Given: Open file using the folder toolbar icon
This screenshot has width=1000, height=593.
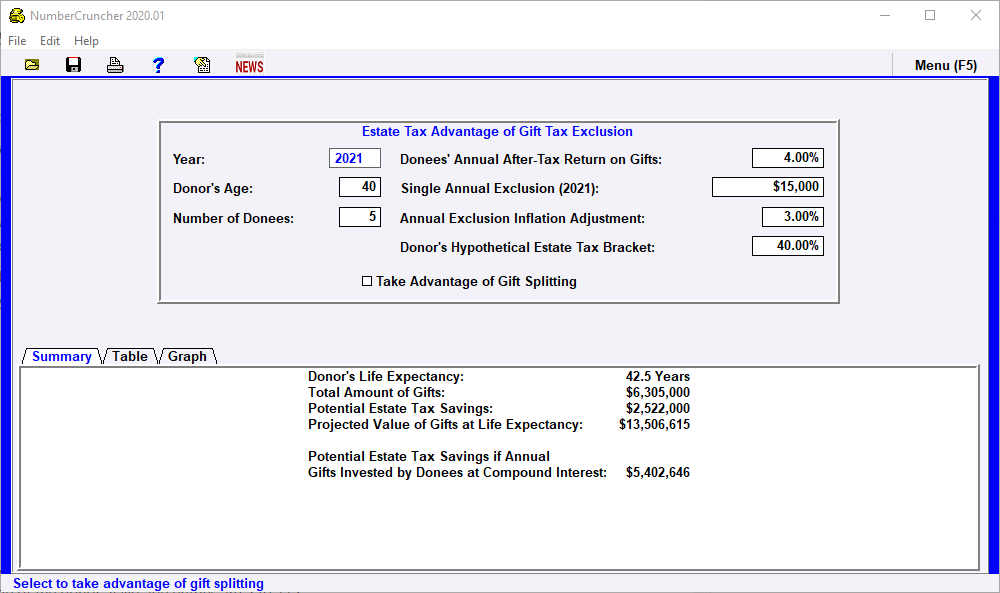Looking at the screenshot, I should click(x=32, y=65).
